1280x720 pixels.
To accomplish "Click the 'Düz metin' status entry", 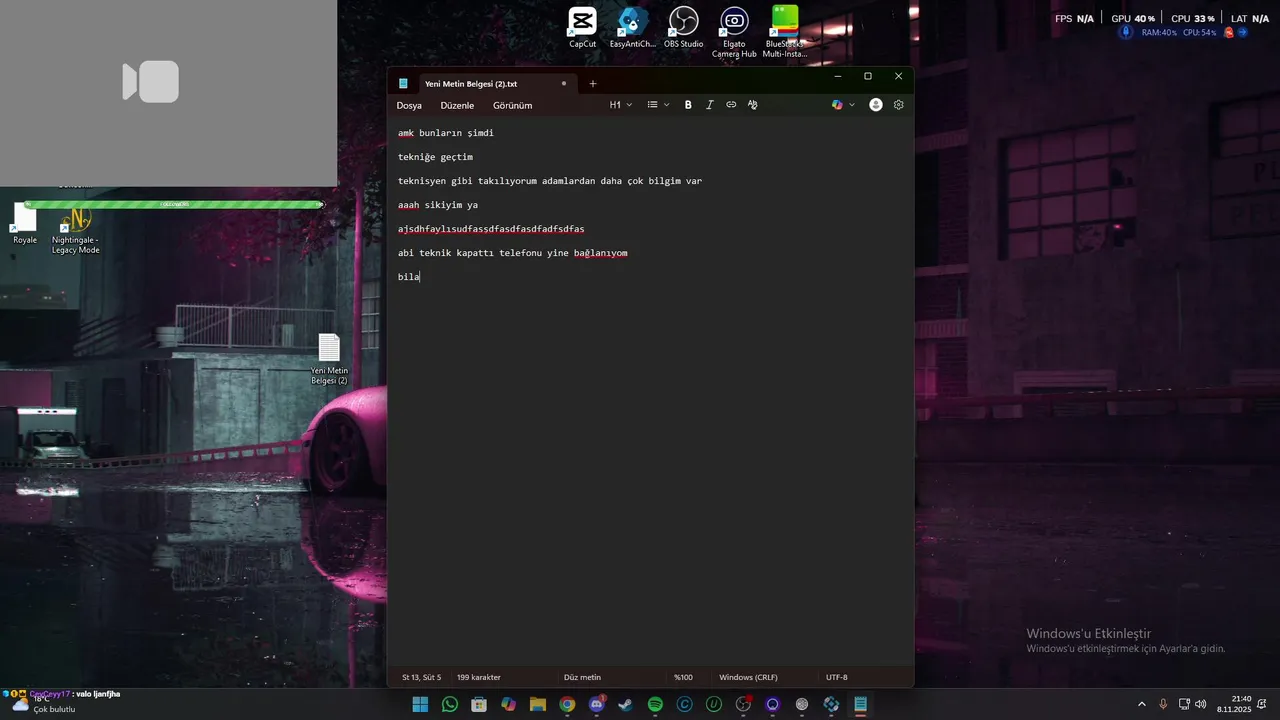I will coord(582,677).
